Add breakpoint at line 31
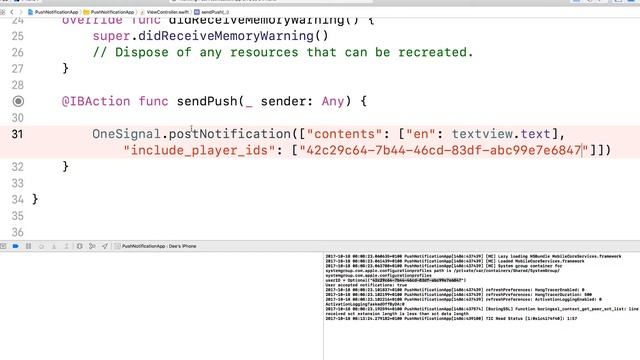The height and width of the screenshot is (360, 640). tap(18, 134)
